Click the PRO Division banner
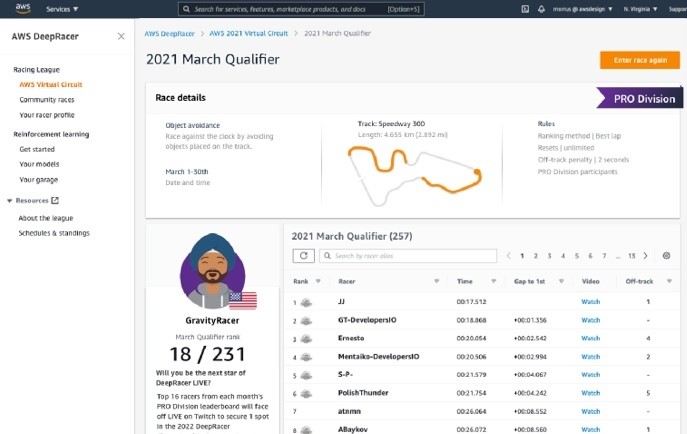This screenshot has height=434, width=687. (639, 98)
